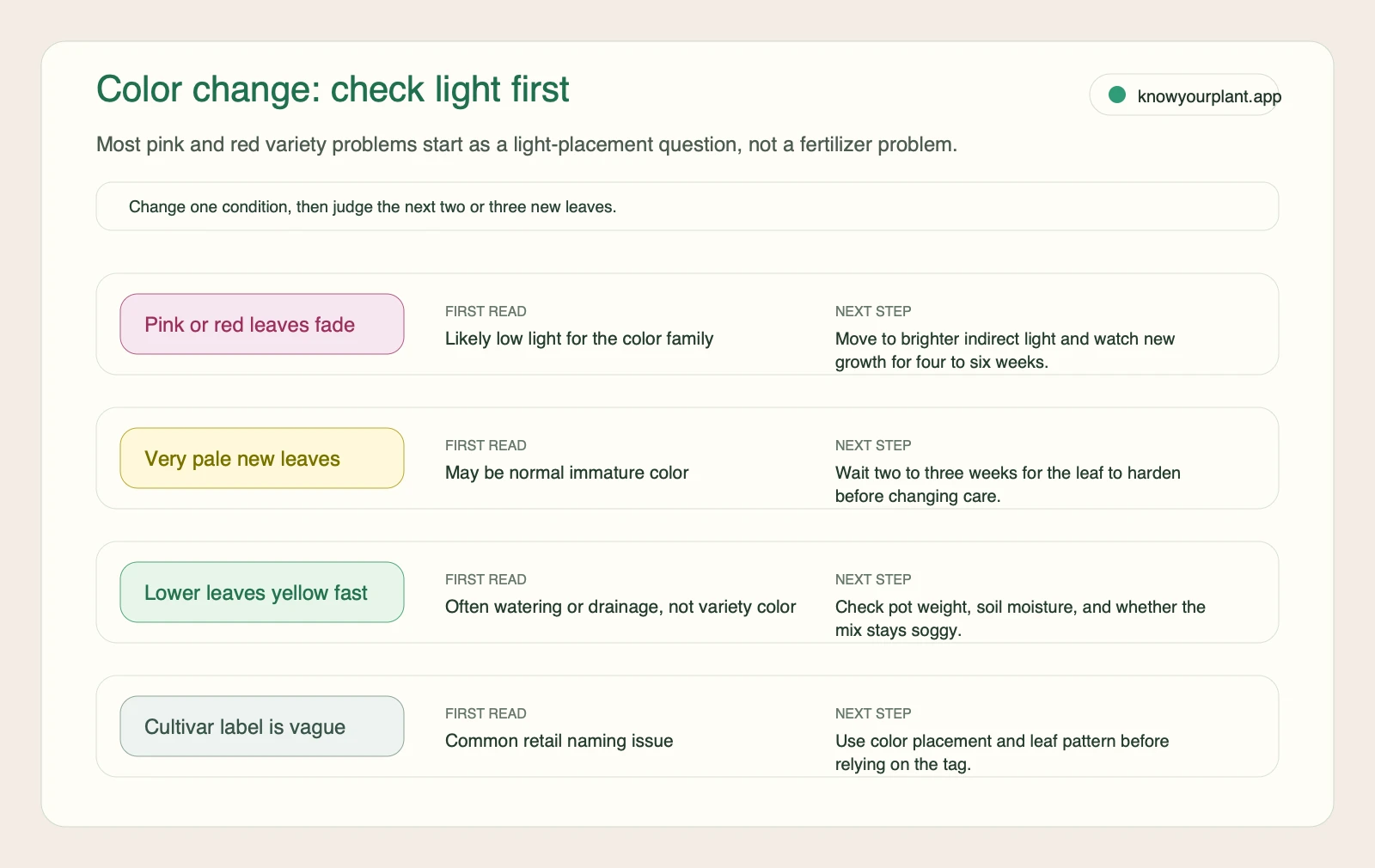Click NEXT STEP label in cultivar row
Viewport: 1375px width, 868px height.
[x=873, y=713]
